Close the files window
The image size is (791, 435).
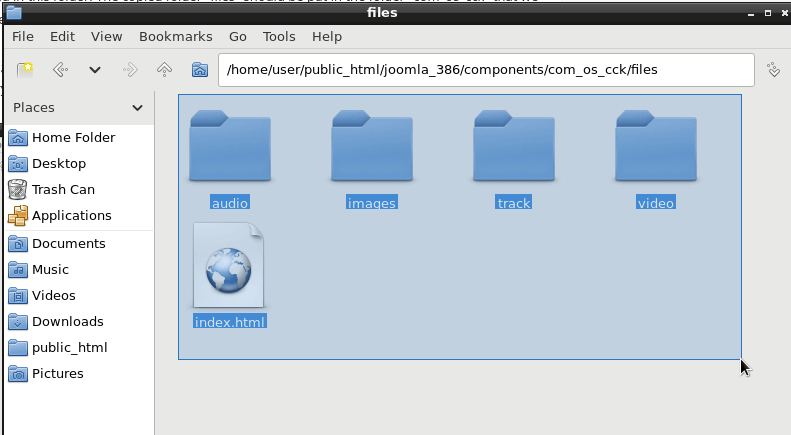click(784, 13)
